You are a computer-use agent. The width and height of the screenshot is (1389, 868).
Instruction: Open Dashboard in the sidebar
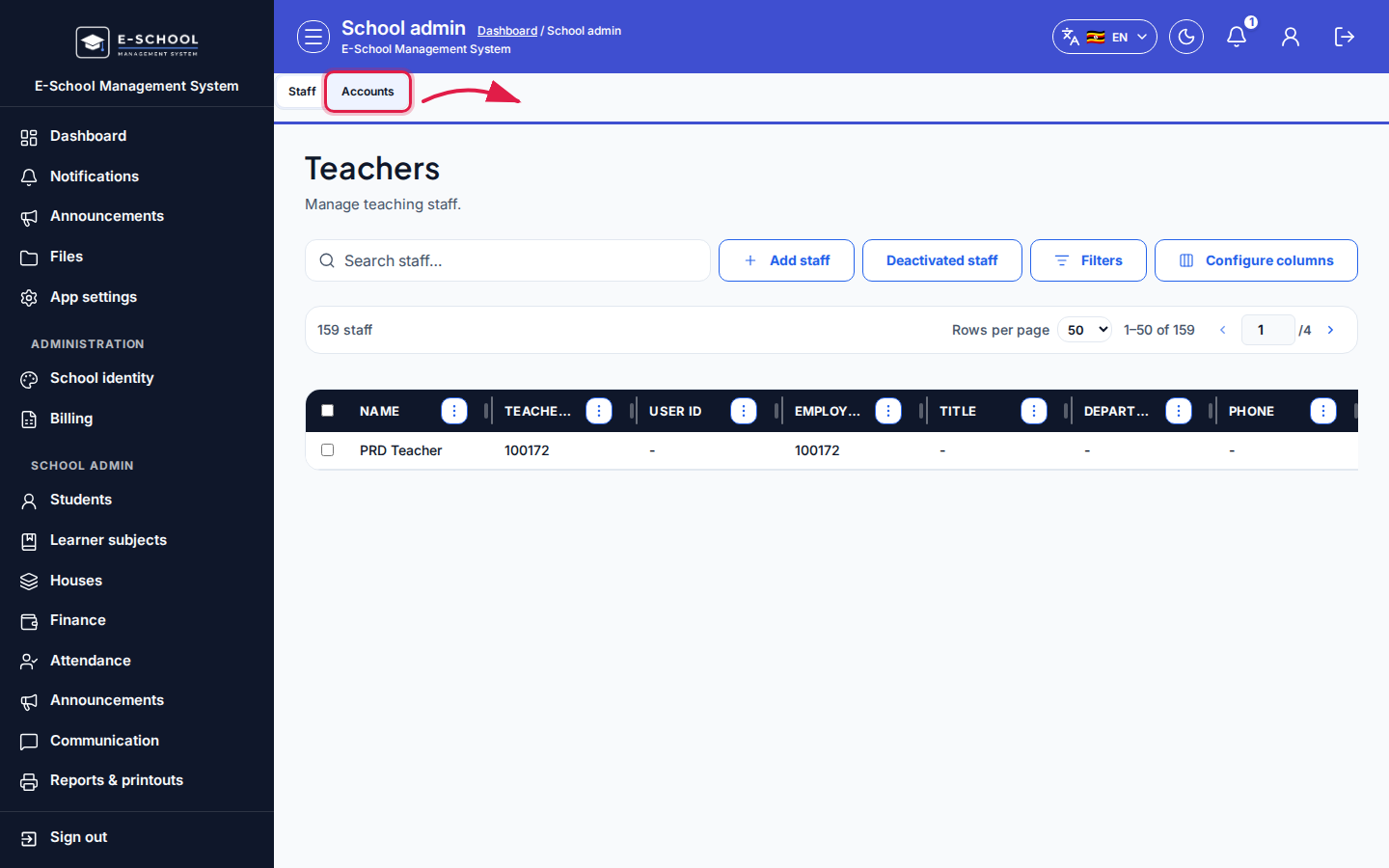[137, 136]
